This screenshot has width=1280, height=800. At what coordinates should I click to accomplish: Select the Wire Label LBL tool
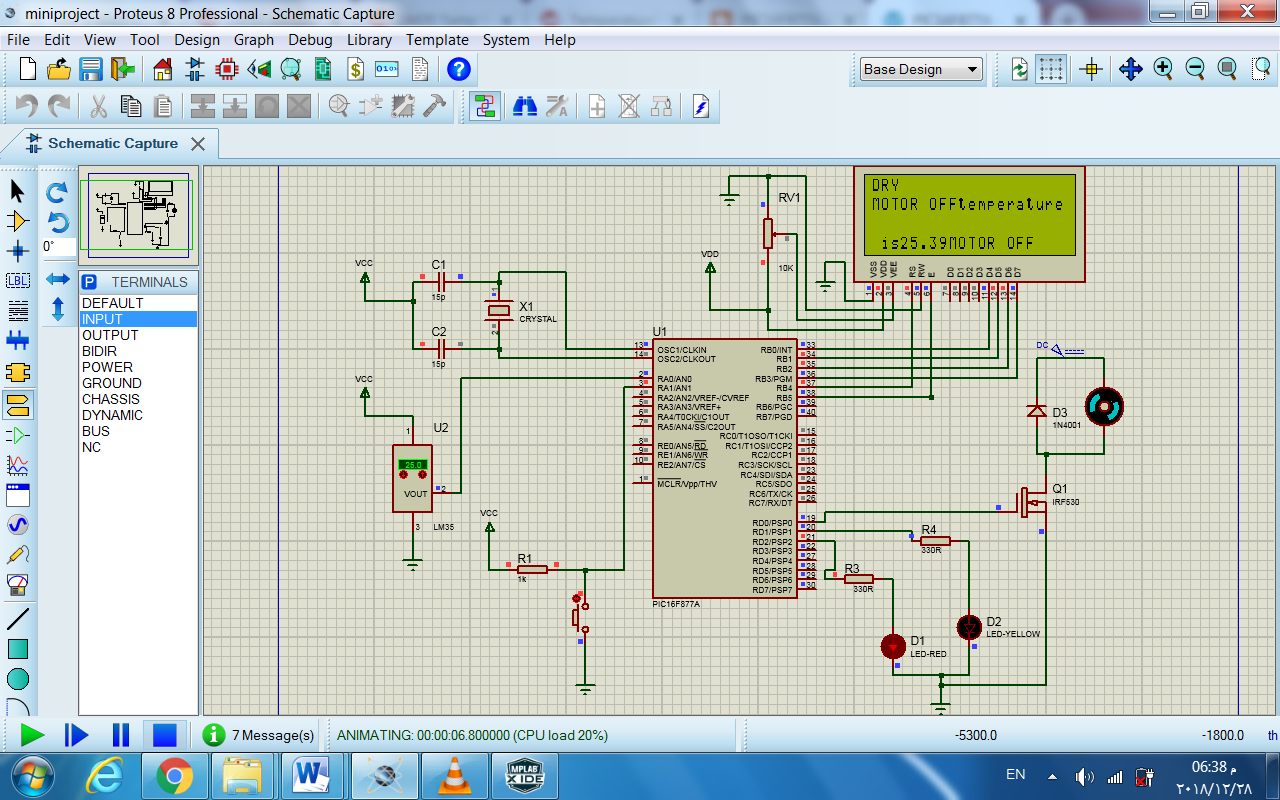pos(17,281)
